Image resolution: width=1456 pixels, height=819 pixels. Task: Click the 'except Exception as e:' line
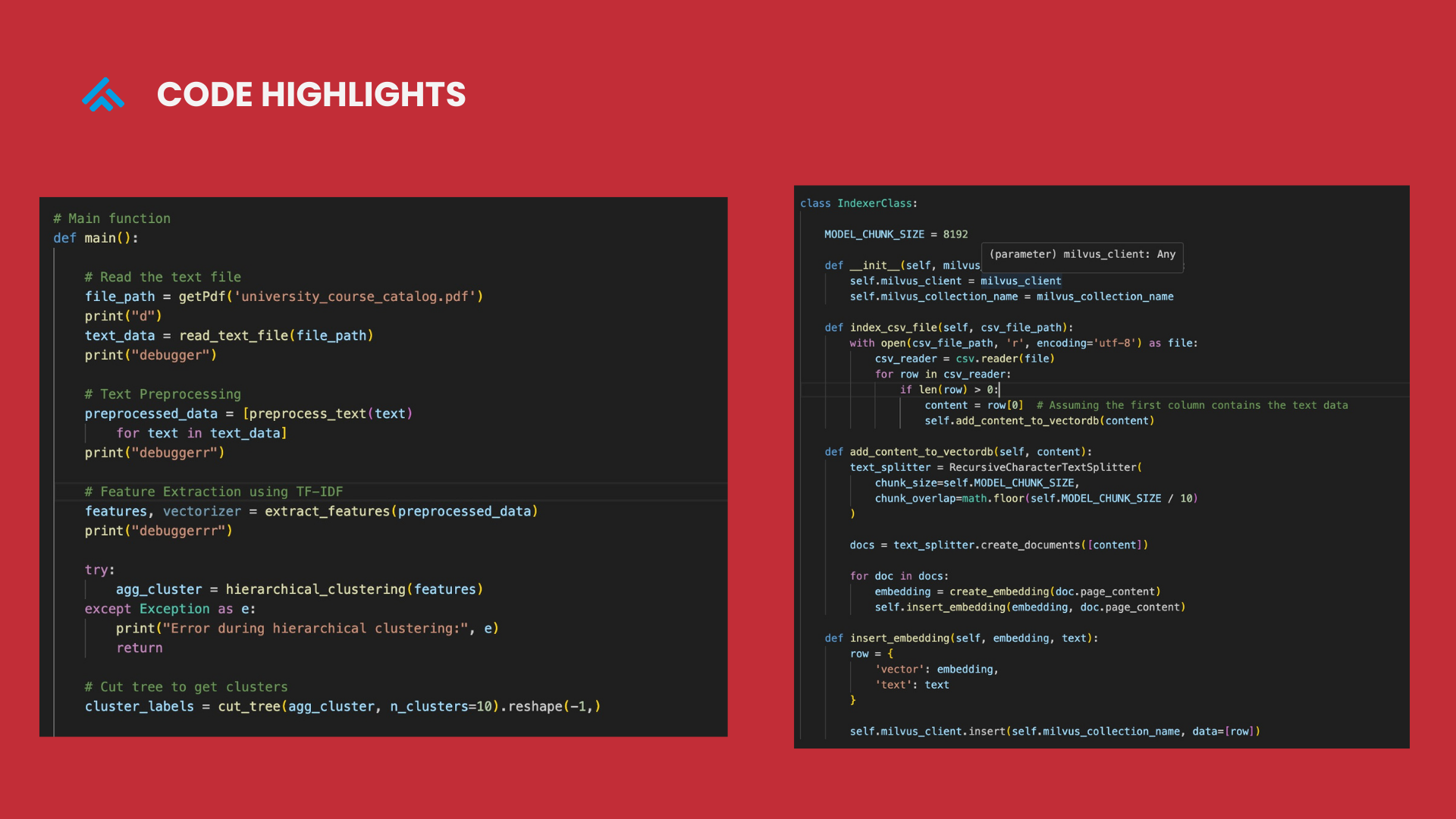[170, 609]
